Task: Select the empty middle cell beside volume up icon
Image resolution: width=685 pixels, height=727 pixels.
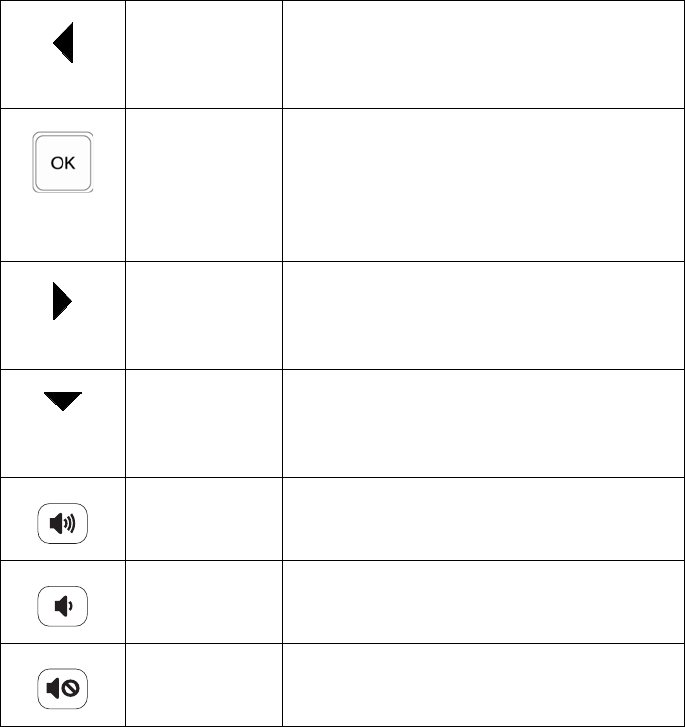Action: (x=204, y=519)
